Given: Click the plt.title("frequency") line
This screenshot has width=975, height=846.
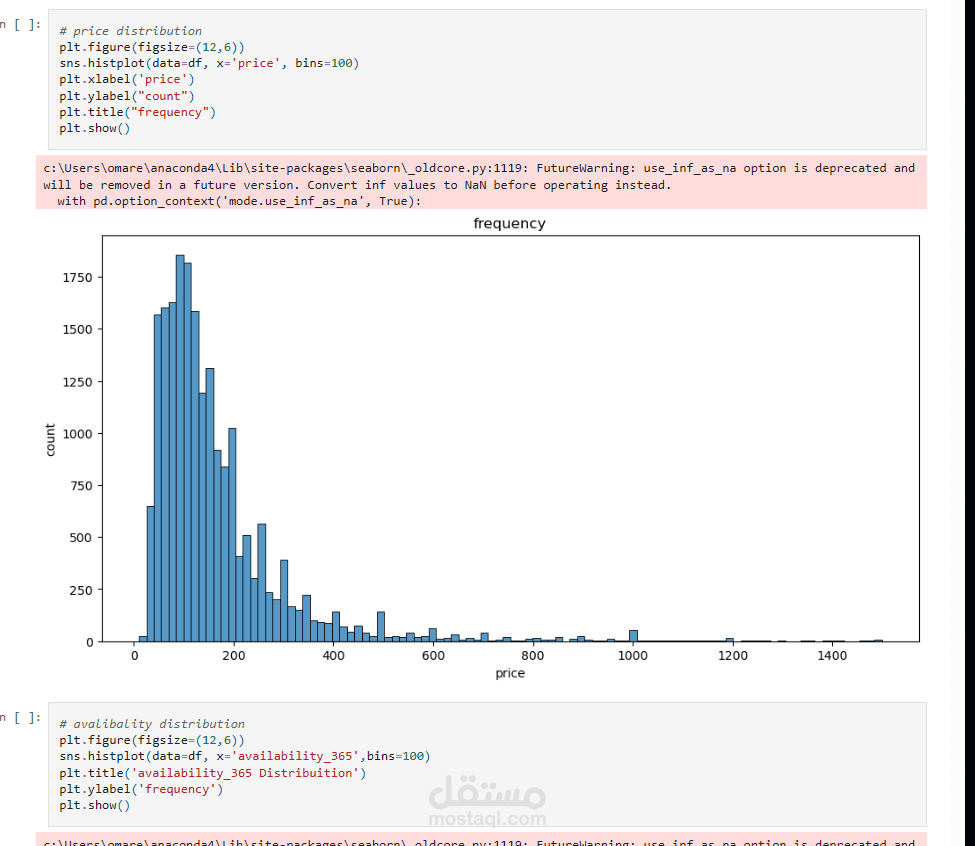Looking at the screenshot, I should click(137, 112).
